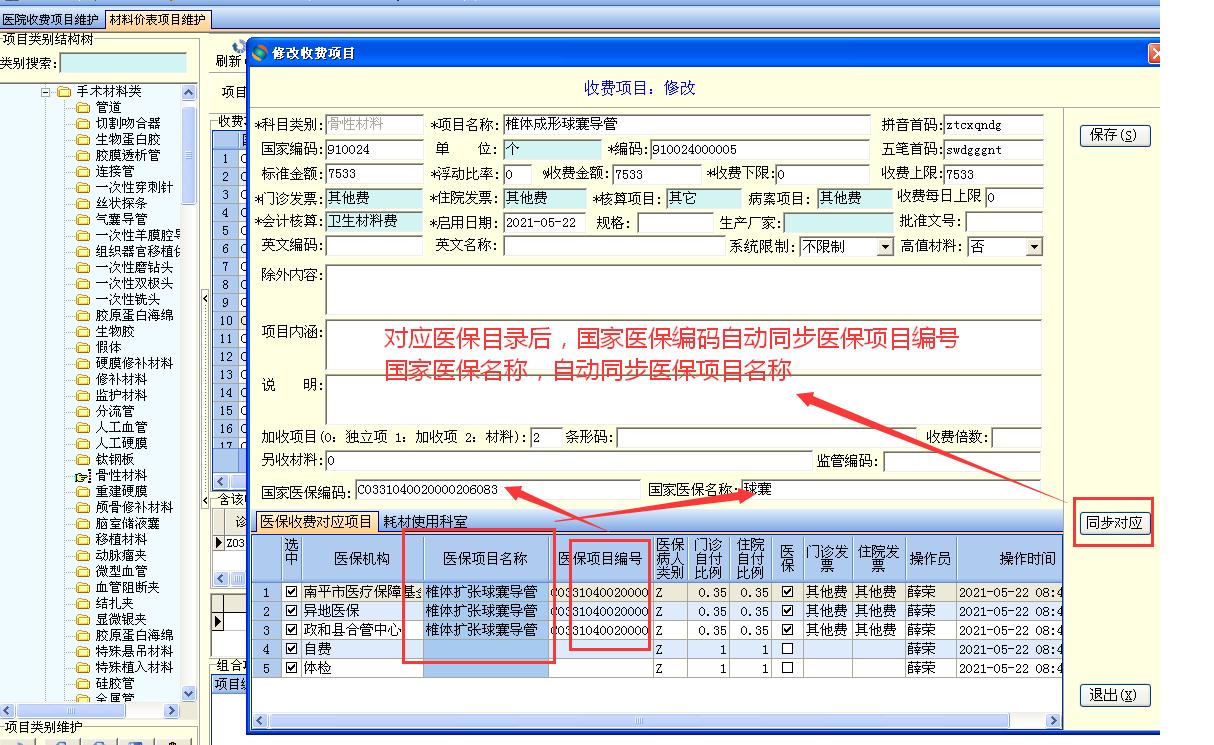The width and height of the screenshot is (1214, 745).
Task: Open the 耗材使用科室 tab
Action: pyautogui.click(x=426, y=522)
